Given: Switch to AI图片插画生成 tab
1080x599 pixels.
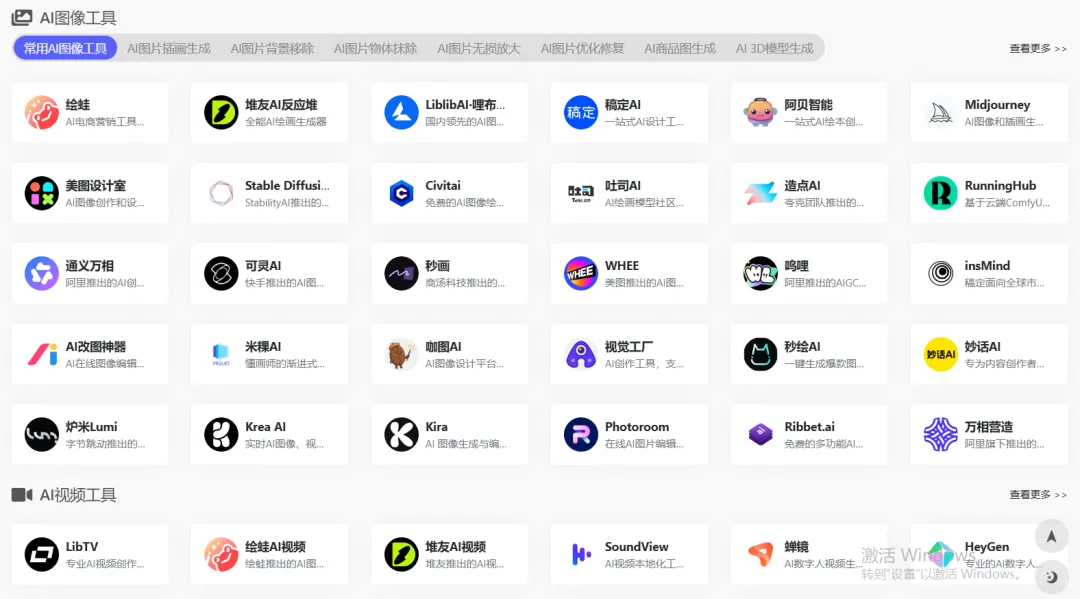Looking at the screenshot, I should click(169, 48).
